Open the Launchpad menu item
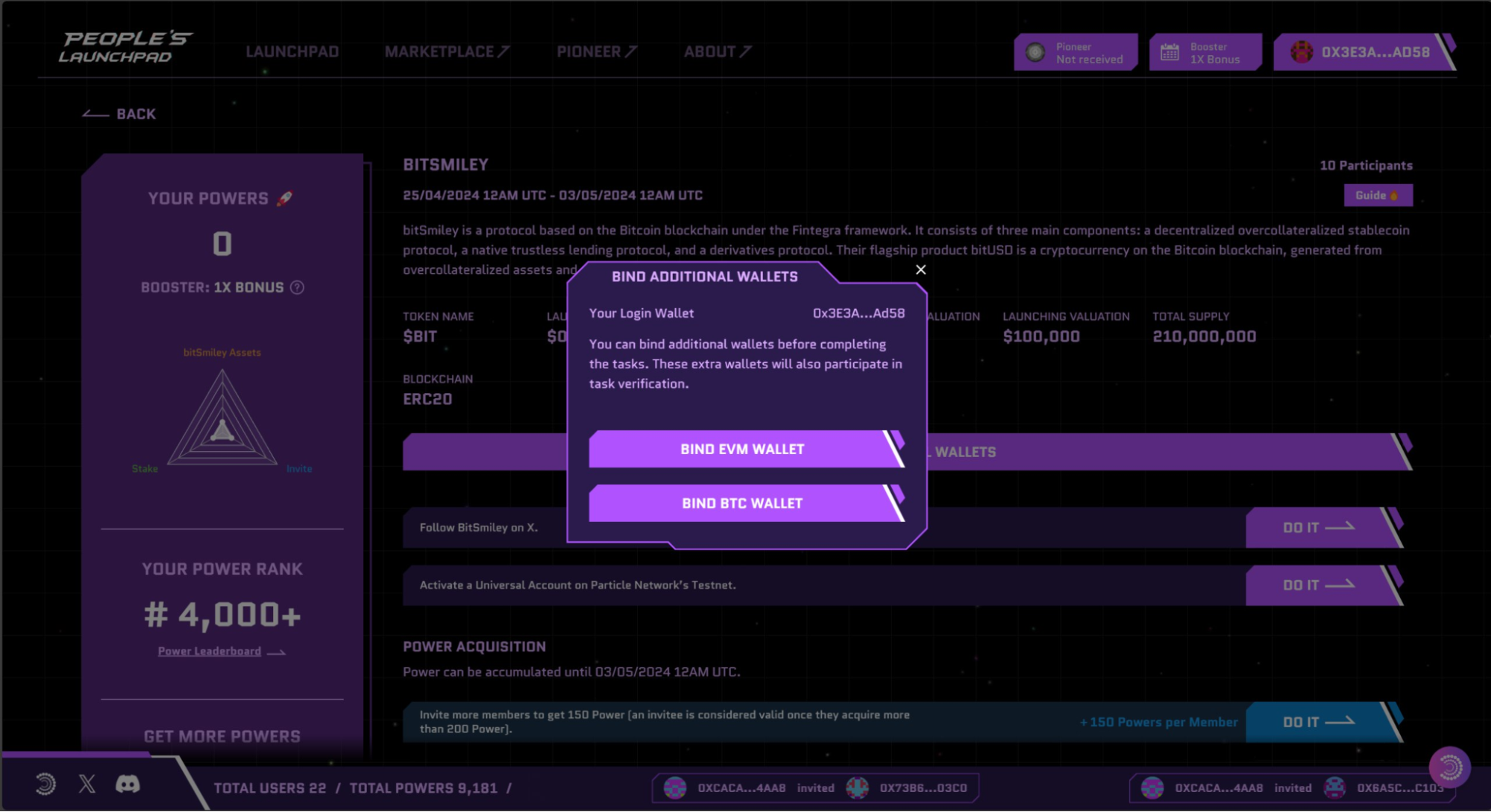The height and width of the screenshot is (812, 1491). click(x=292, y=51)
